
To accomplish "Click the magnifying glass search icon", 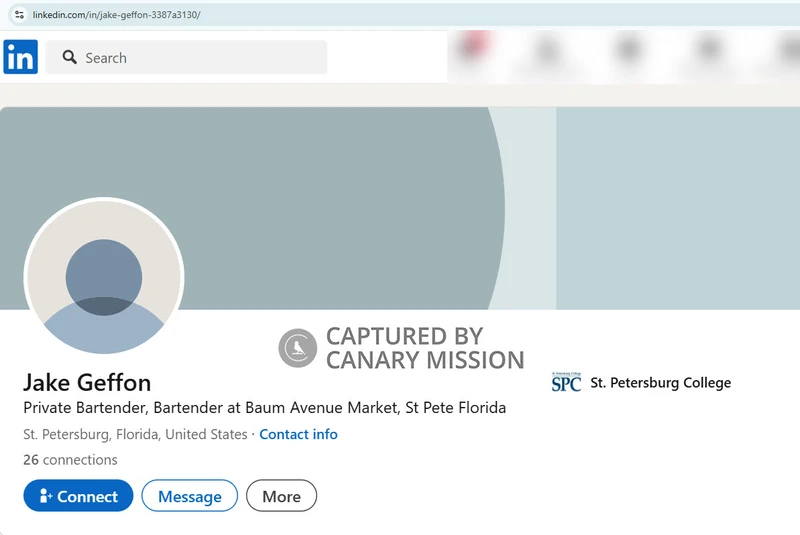I will click(x=70, y=58).
